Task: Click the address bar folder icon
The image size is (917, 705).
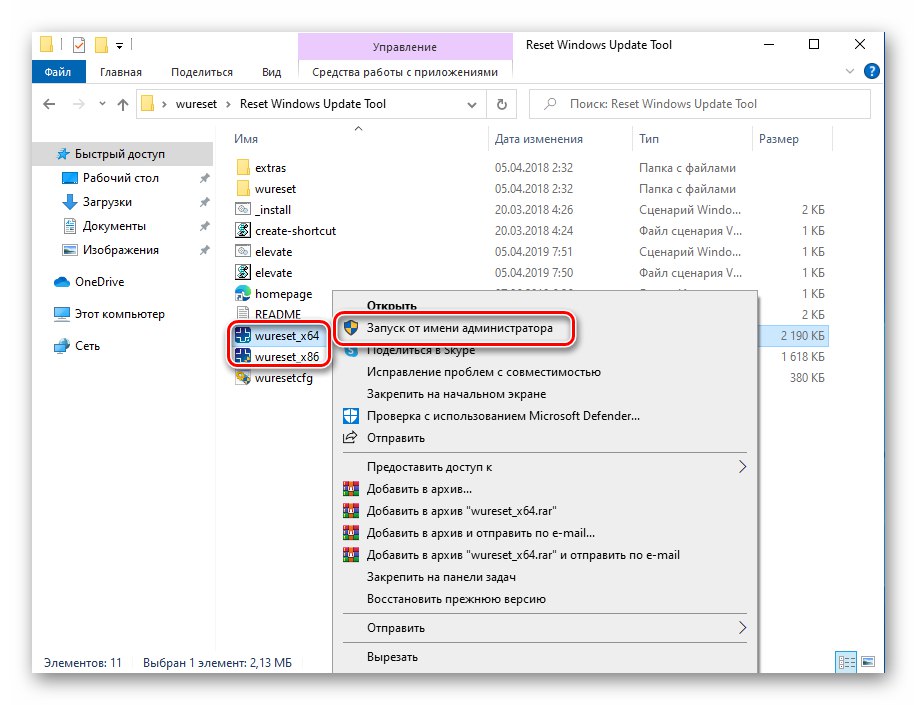Action: pos(148,104)
